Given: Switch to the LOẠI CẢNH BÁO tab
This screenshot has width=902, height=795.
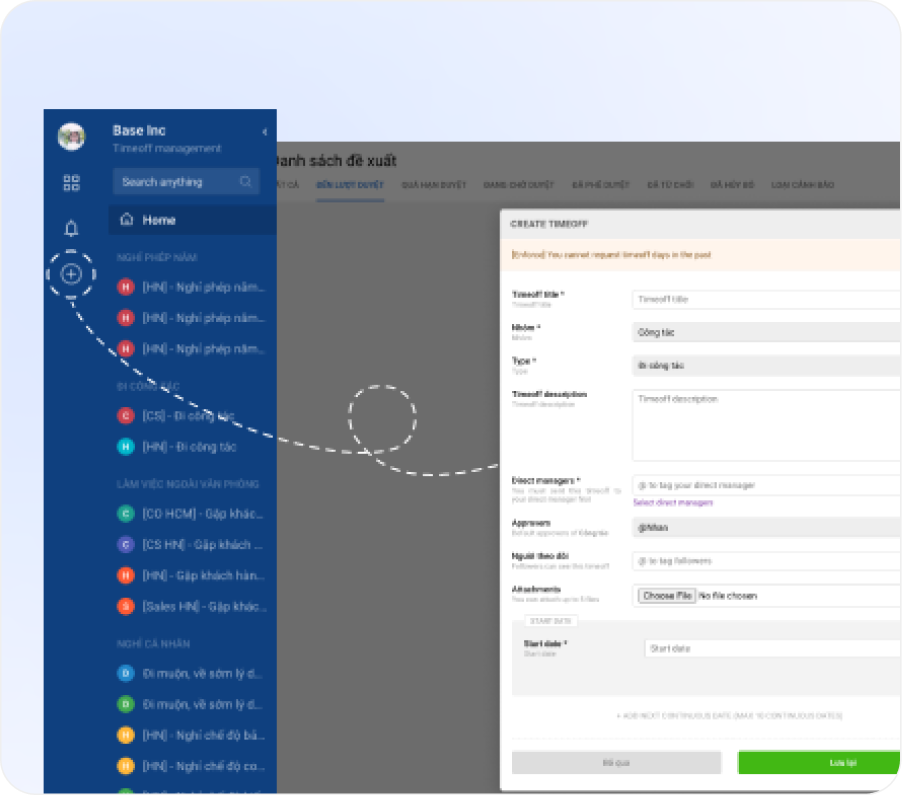Looking at the screenshot, I should pos(802,185).
